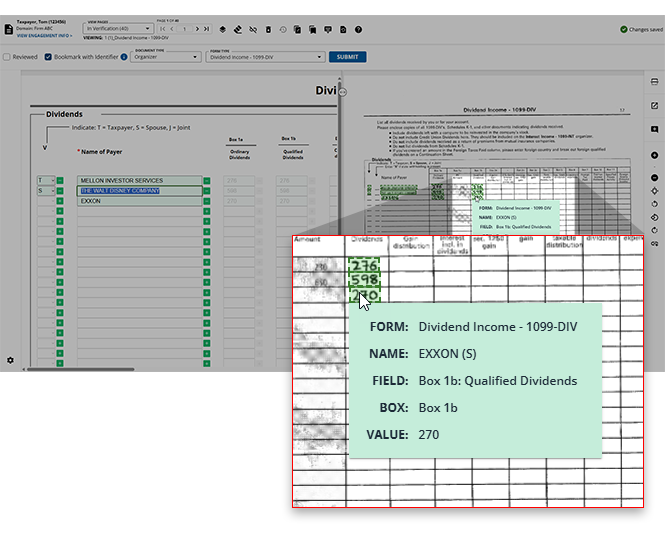Click the comment icon in right sidebar
665x540 pixels.
point(654,129)
